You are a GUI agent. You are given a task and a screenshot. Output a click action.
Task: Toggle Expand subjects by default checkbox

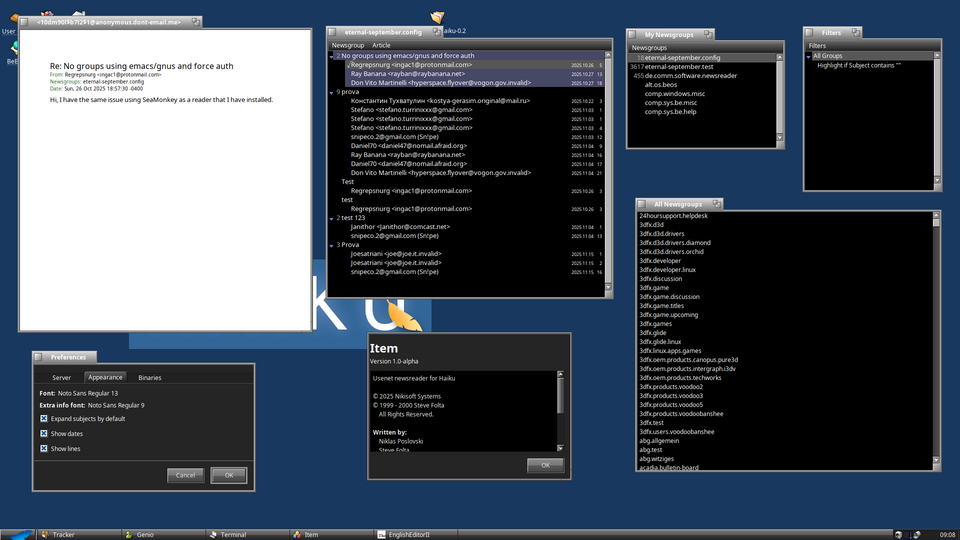click(44, 419)
